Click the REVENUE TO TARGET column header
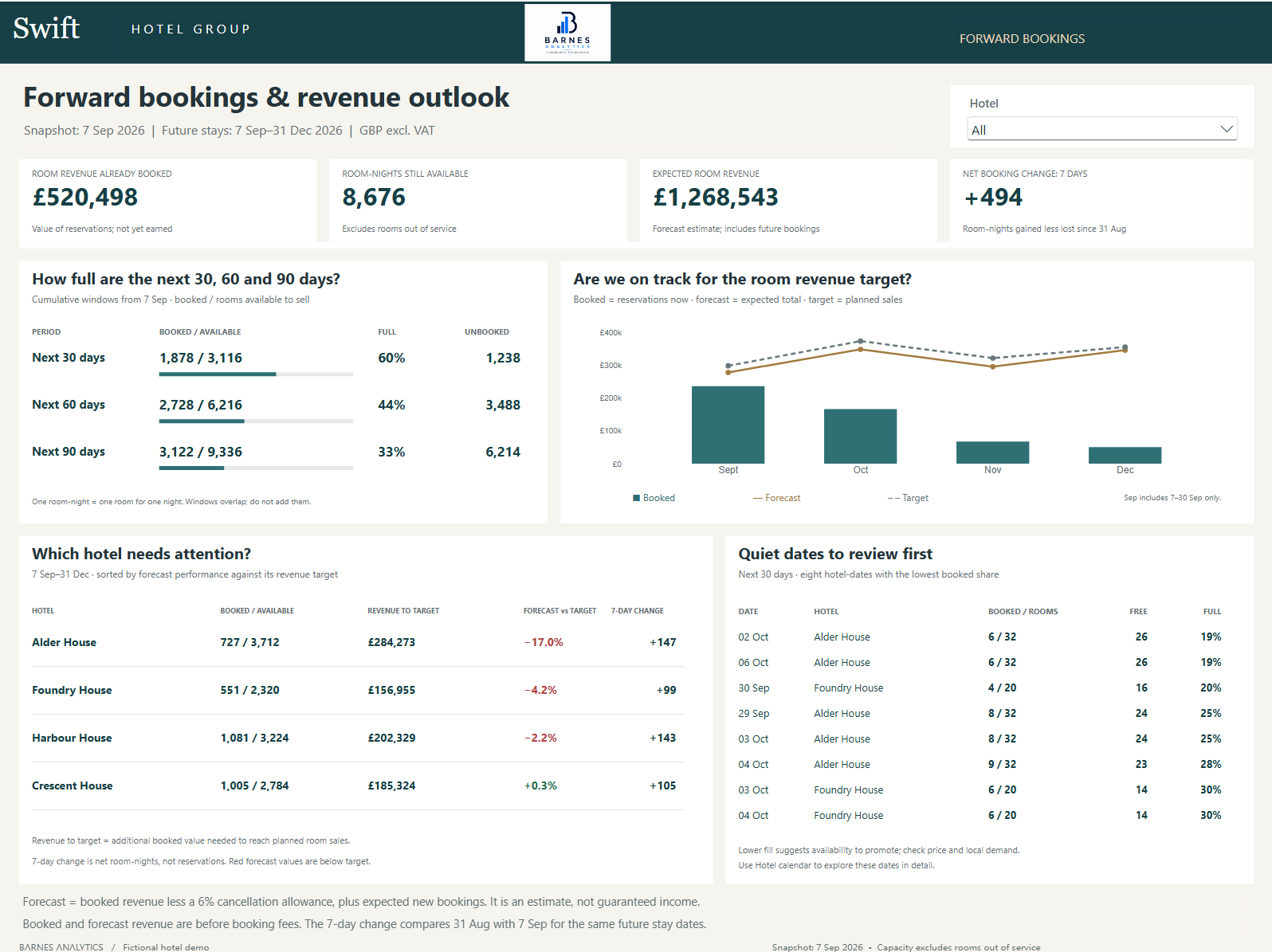The height and width of the screenshot is (952, 1272). click(403, 611)
